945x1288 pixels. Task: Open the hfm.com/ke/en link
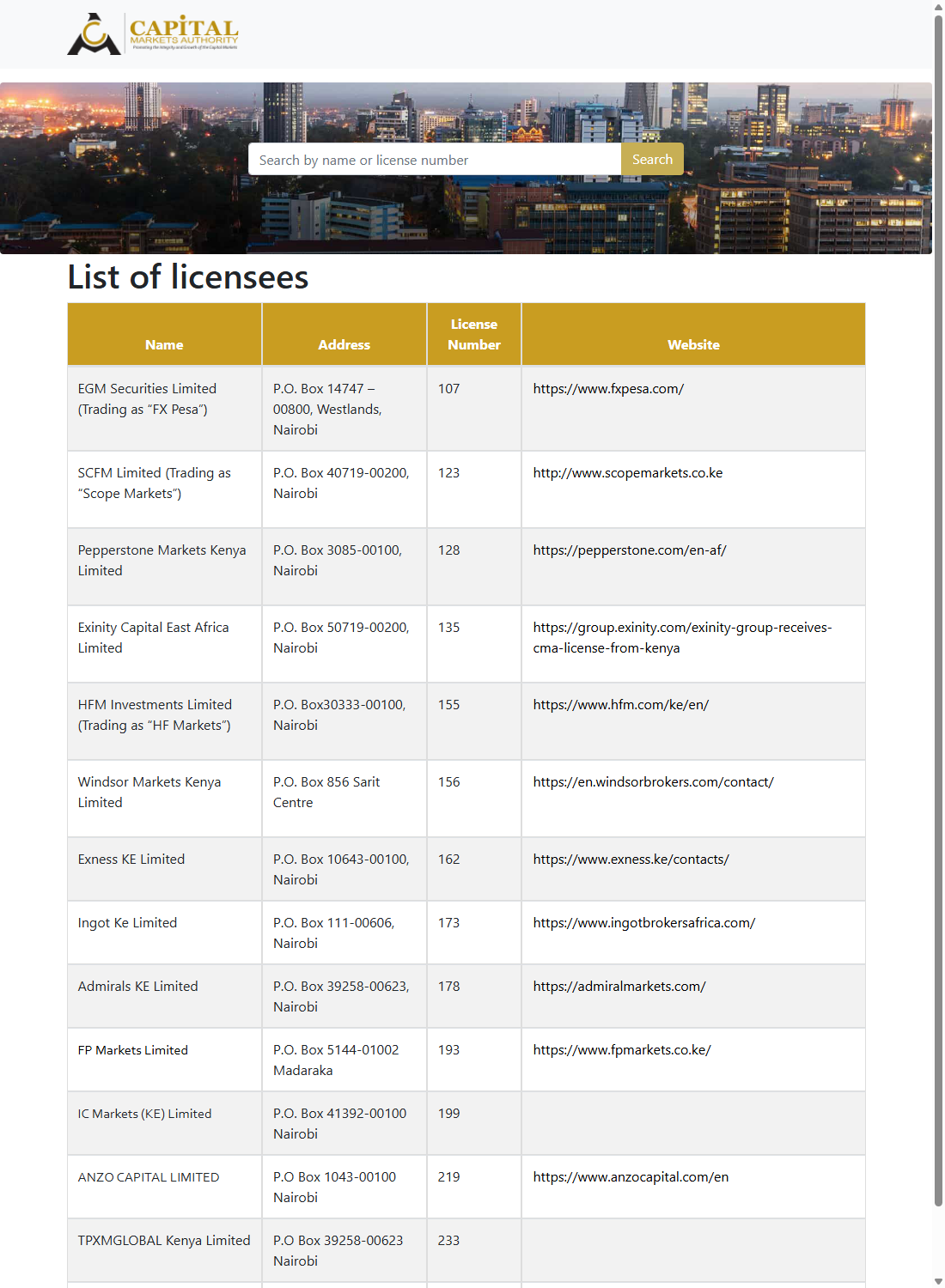pos(620,705)
